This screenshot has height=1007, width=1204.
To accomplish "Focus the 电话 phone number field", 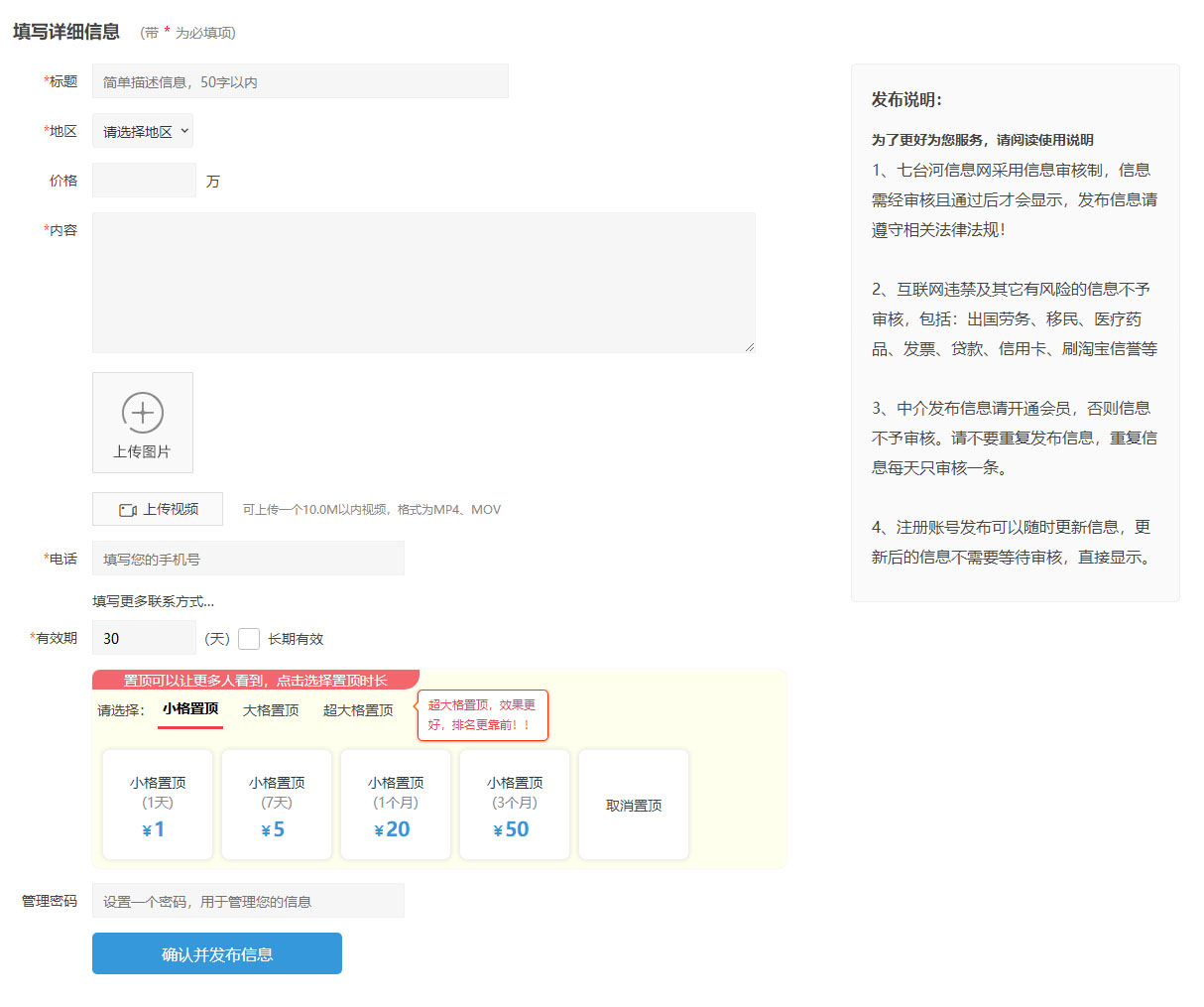I will click(x=248, y=559).
